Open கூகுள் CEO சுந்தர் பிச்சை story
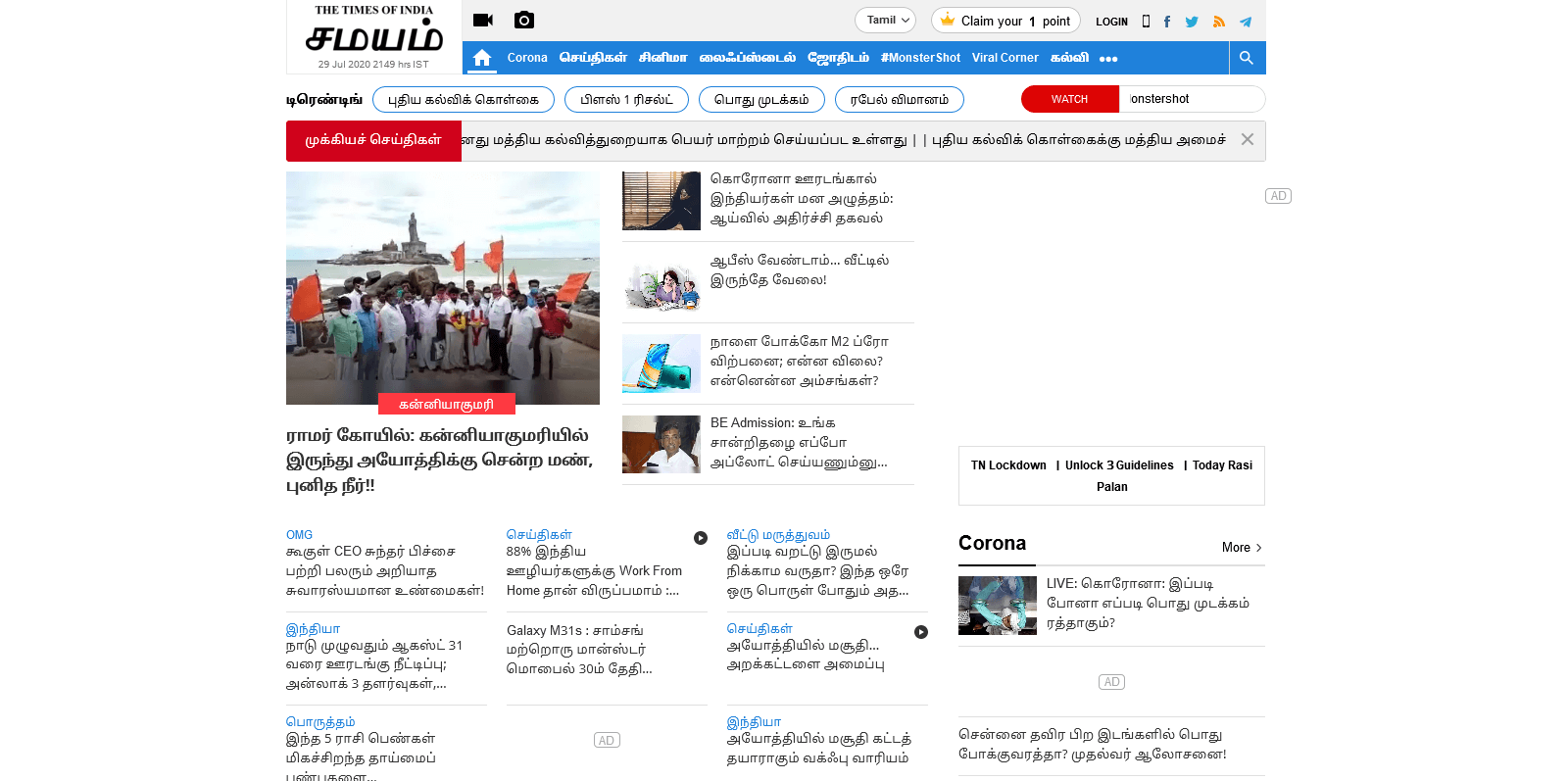Image resolution: width=1568 pixels, height=781 pixels. click(385, 571)
